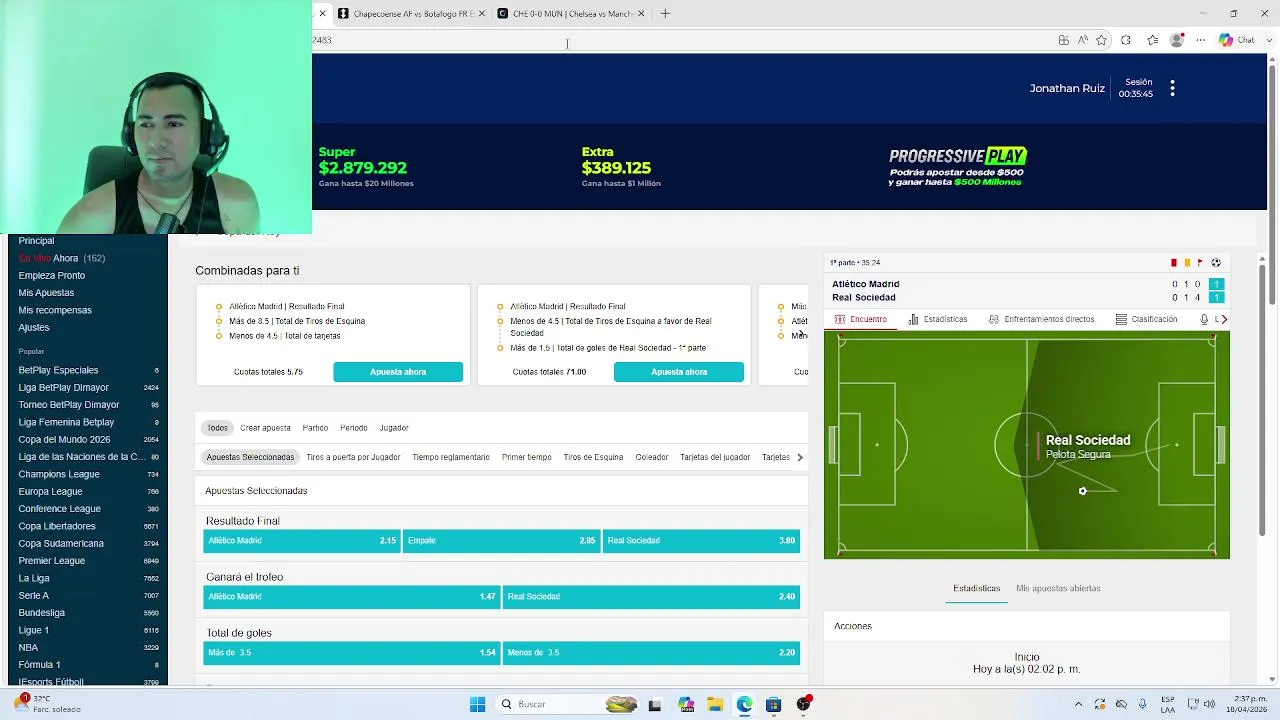
Task: Bet on Real Sociedad Resultado Final 3.80
Action: point(701,541)
